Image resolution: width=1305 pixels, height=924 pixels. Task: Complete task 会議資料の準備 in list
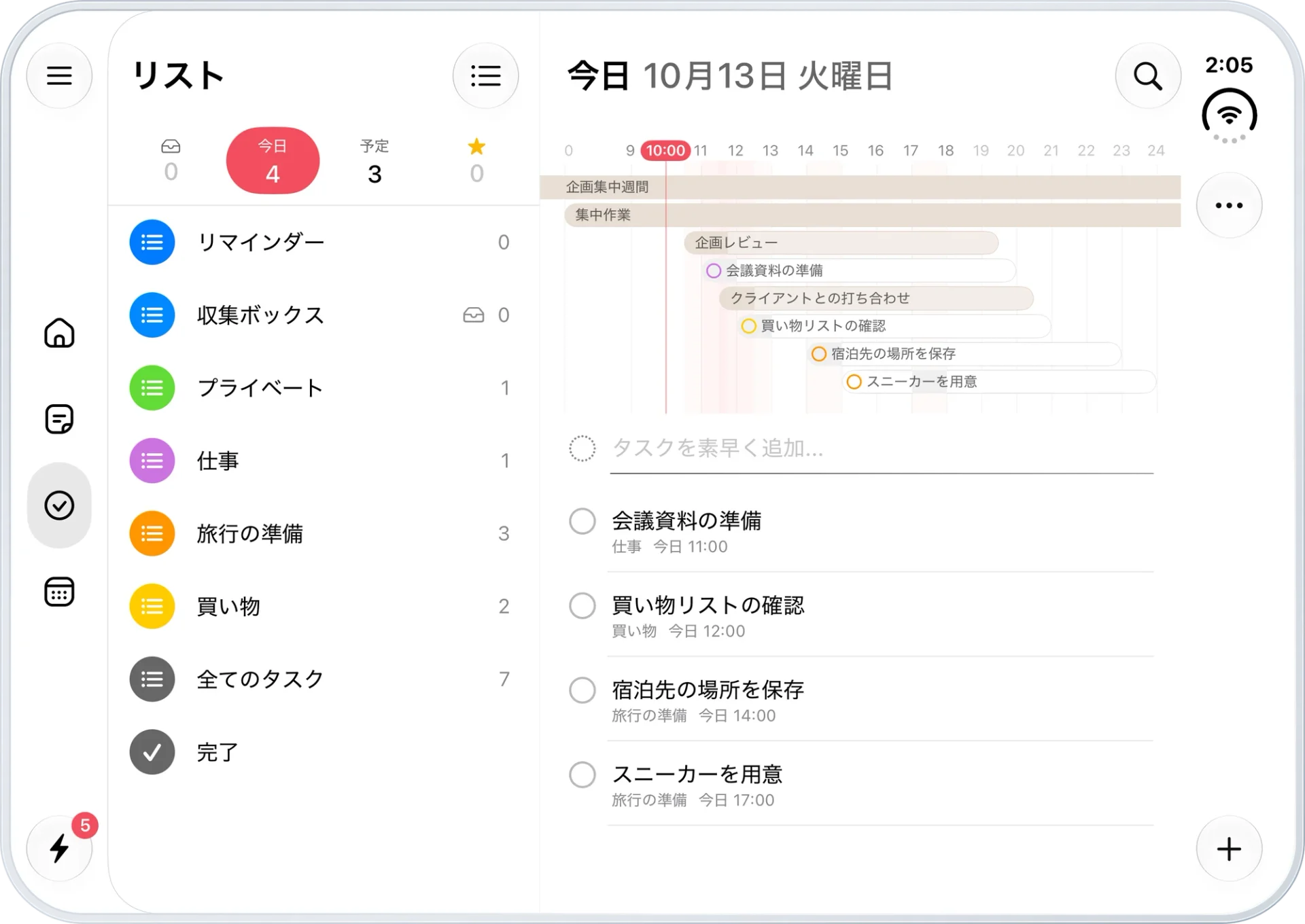[582, 521]
